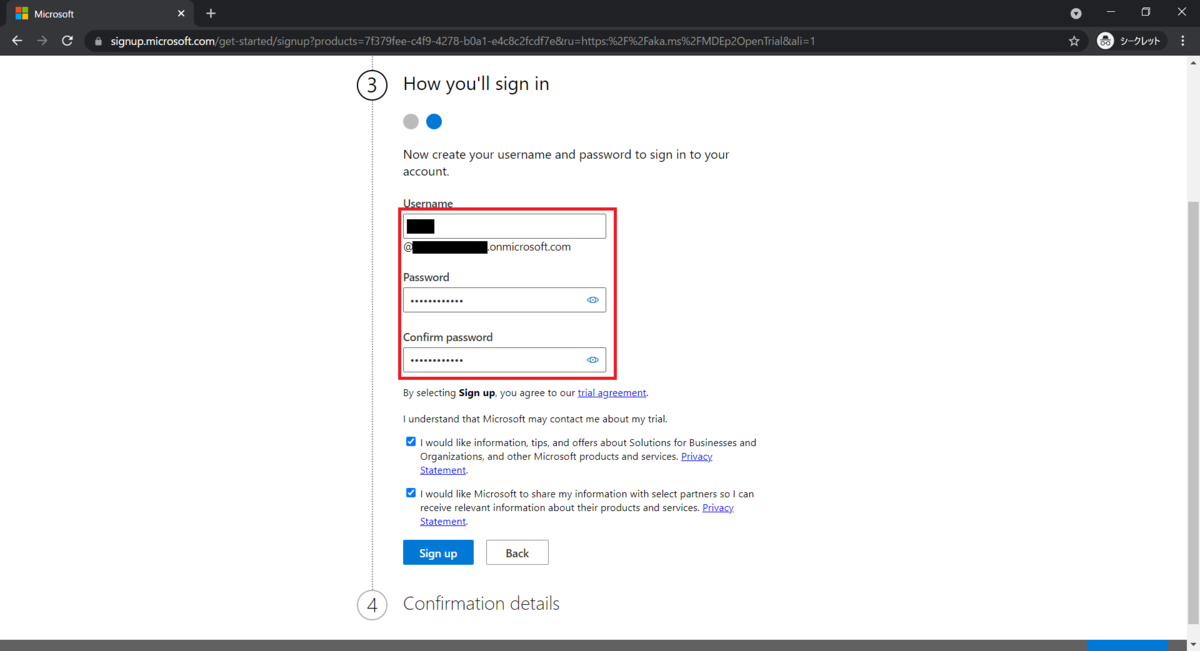Screen dimensions: 1200x651
Task: Click the first gray progress dot
Action: click(411, 122)
